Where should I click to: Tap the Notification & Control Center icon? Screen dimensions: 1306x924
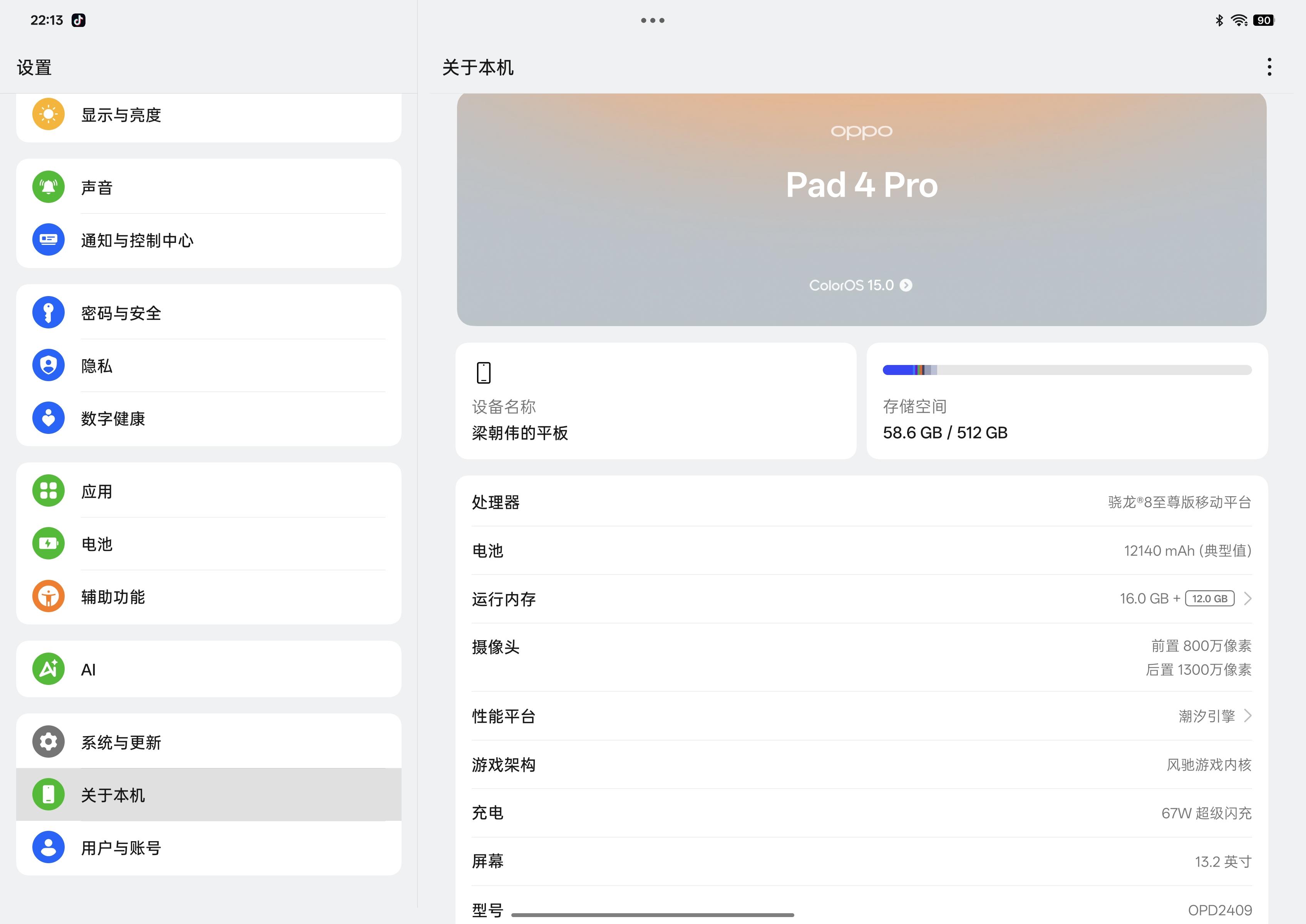tap(49, 239)
